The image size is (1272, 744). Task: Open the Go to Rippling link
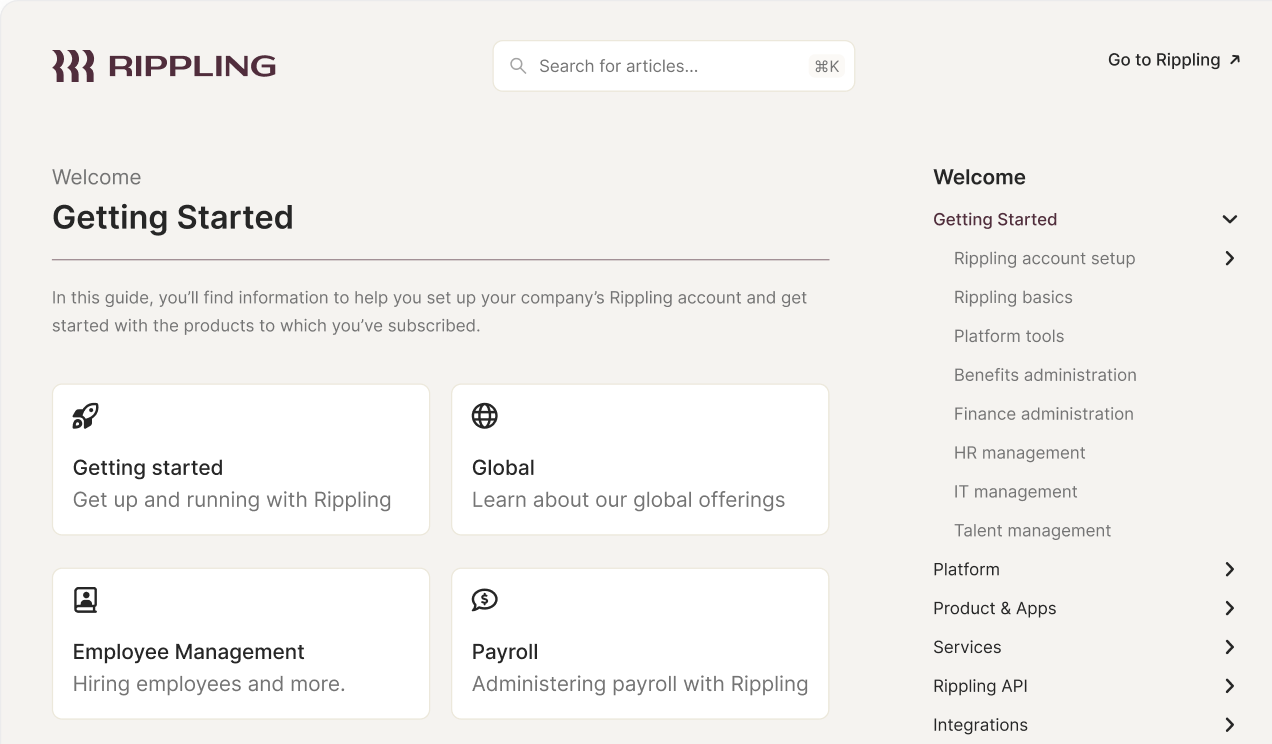(1163, 60)
